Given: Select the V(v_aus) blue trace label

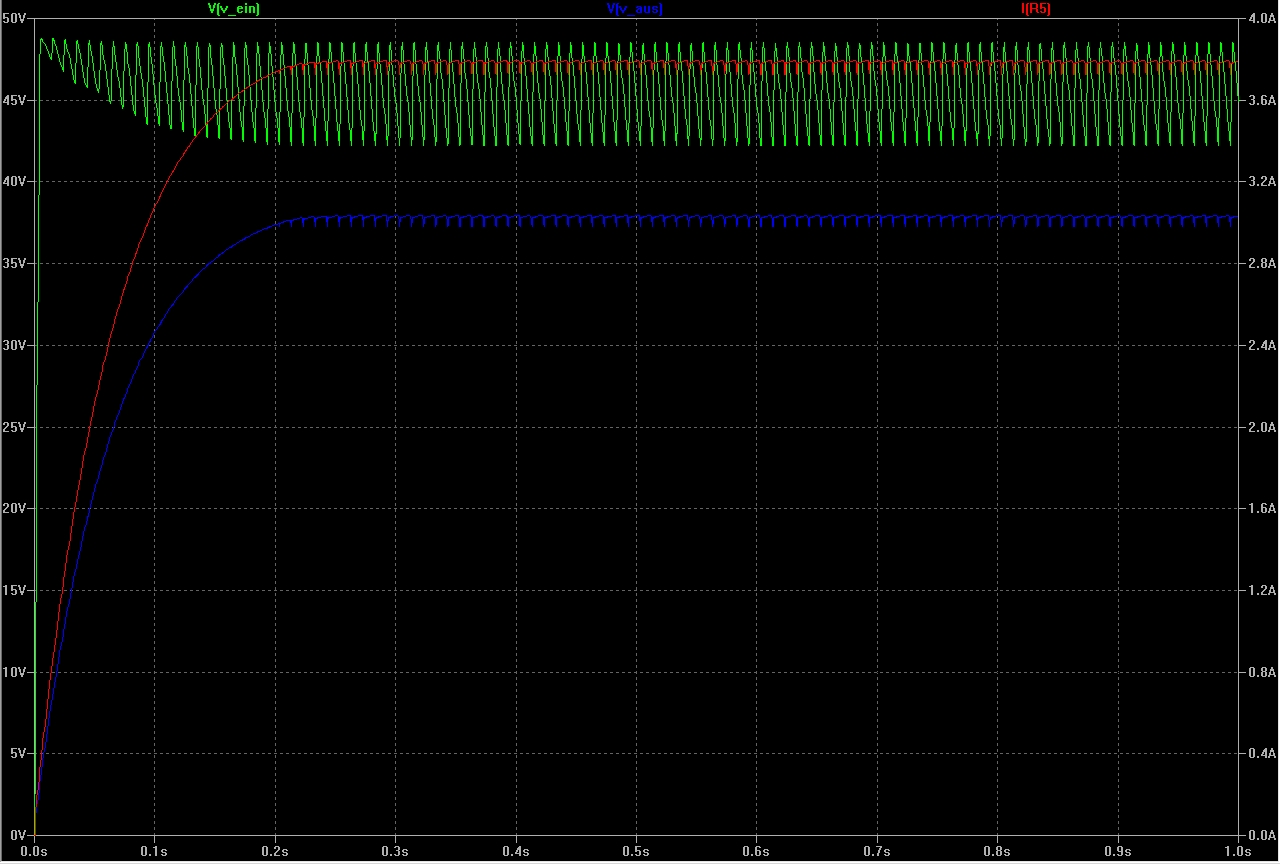Looking at the screenshot, I should [x=634, y=8].
